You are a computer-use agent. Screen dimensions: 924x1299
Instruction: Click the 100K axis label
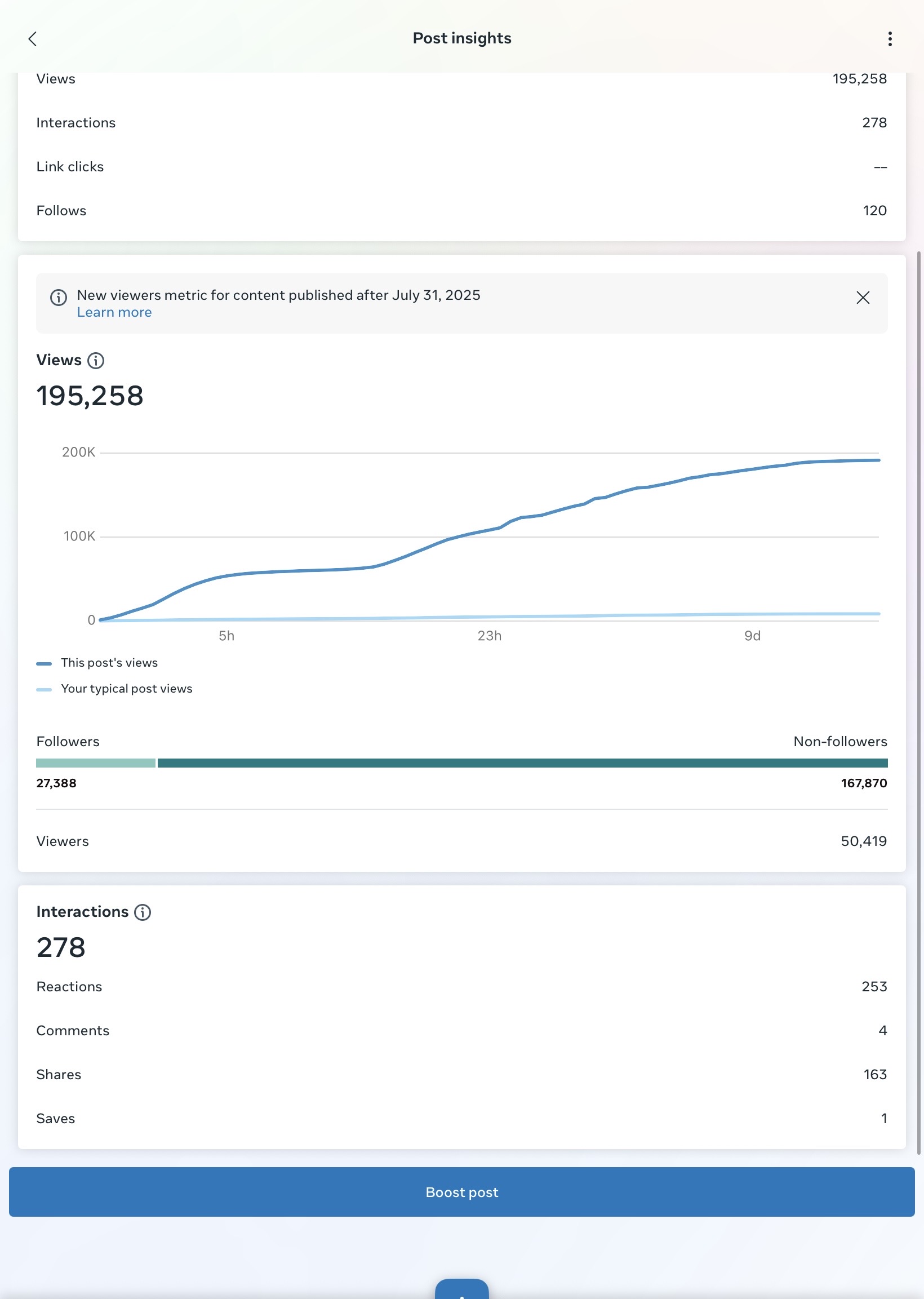click(79, 536)
